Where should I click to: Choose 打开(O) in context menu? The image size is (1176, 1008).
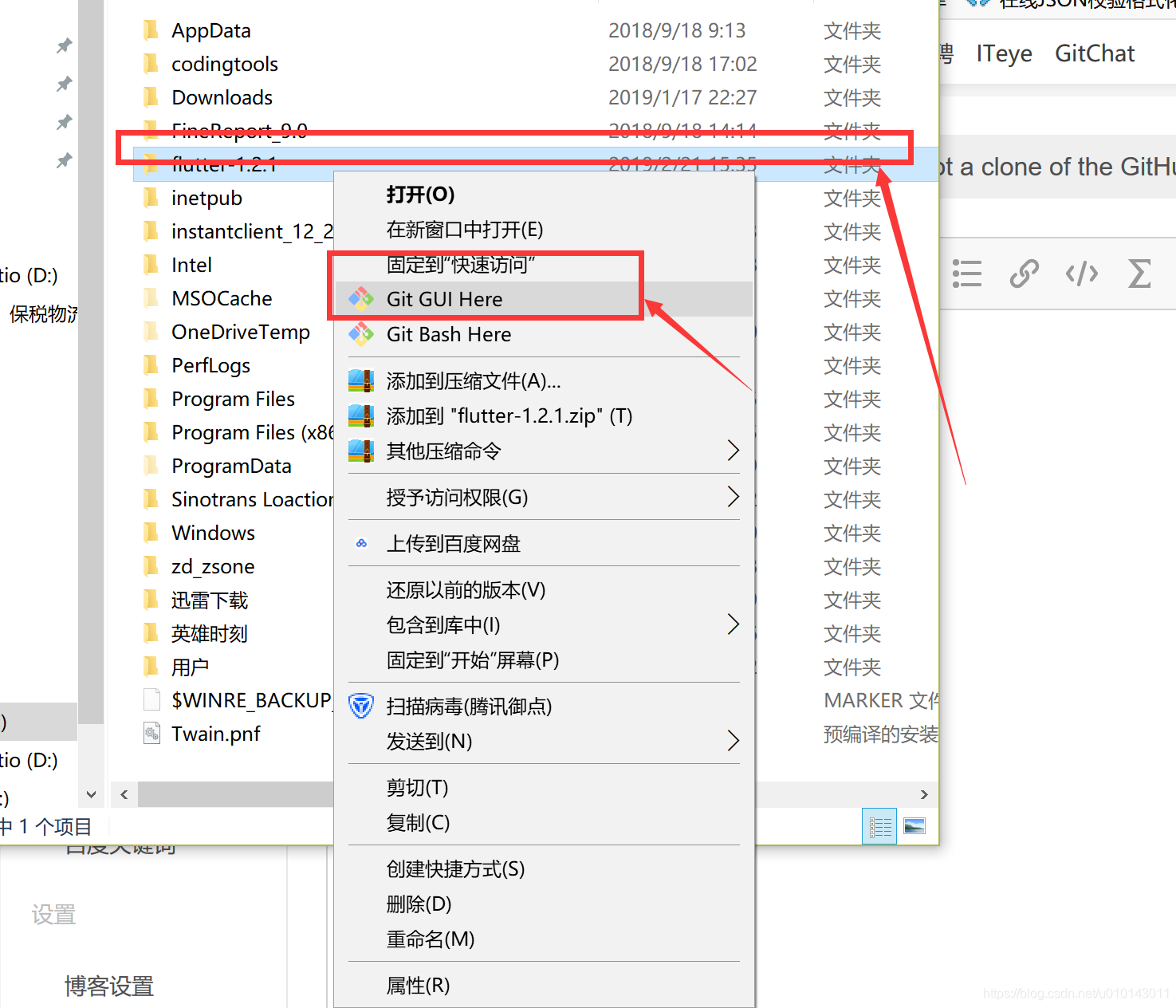544,195
